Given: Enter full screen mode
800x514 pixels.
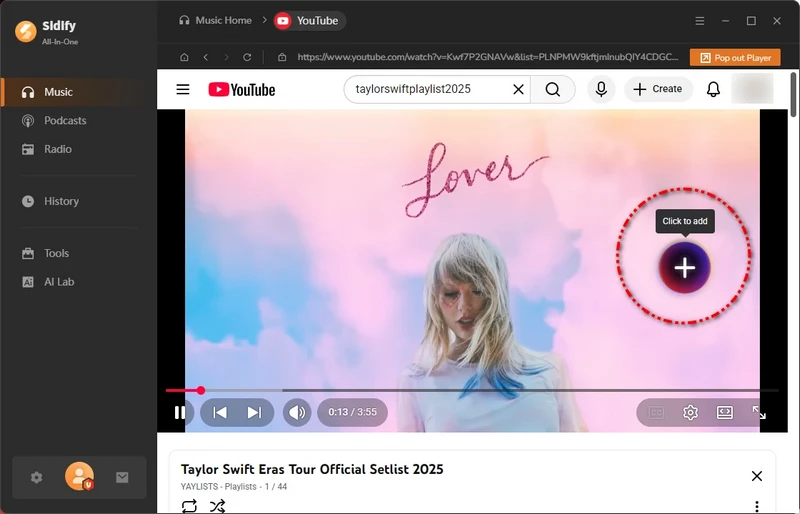Looking at the screenshot, I should point(759,412).
